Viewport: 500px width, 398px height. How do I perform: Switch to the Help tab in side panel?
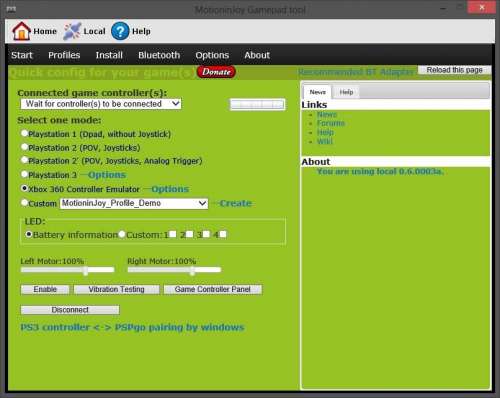[346, 92]
